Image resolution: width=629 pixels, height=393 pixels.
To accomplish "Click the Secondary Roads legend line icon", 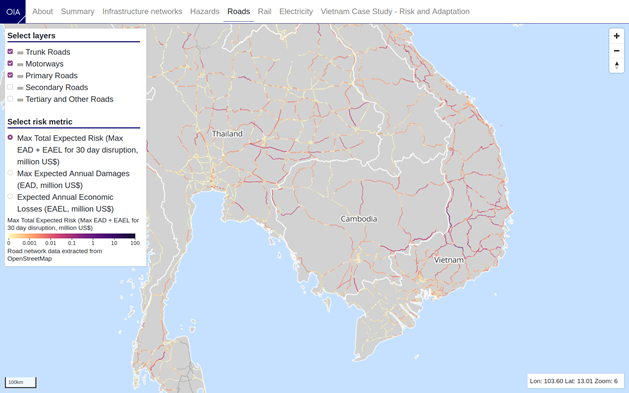I will coord(20,88).
